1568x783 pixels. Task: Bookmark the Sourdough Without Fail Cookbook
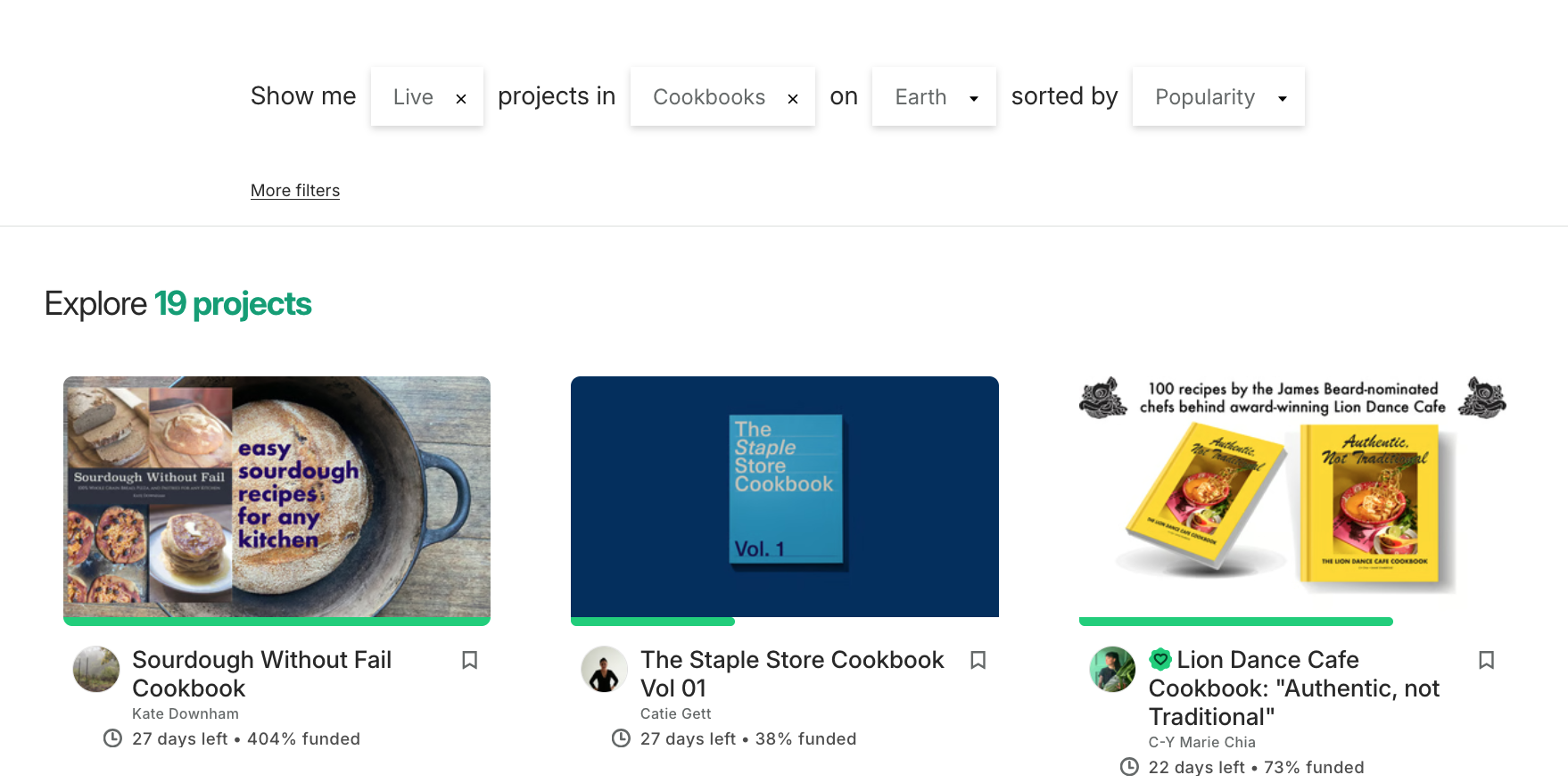click(469, 660)
